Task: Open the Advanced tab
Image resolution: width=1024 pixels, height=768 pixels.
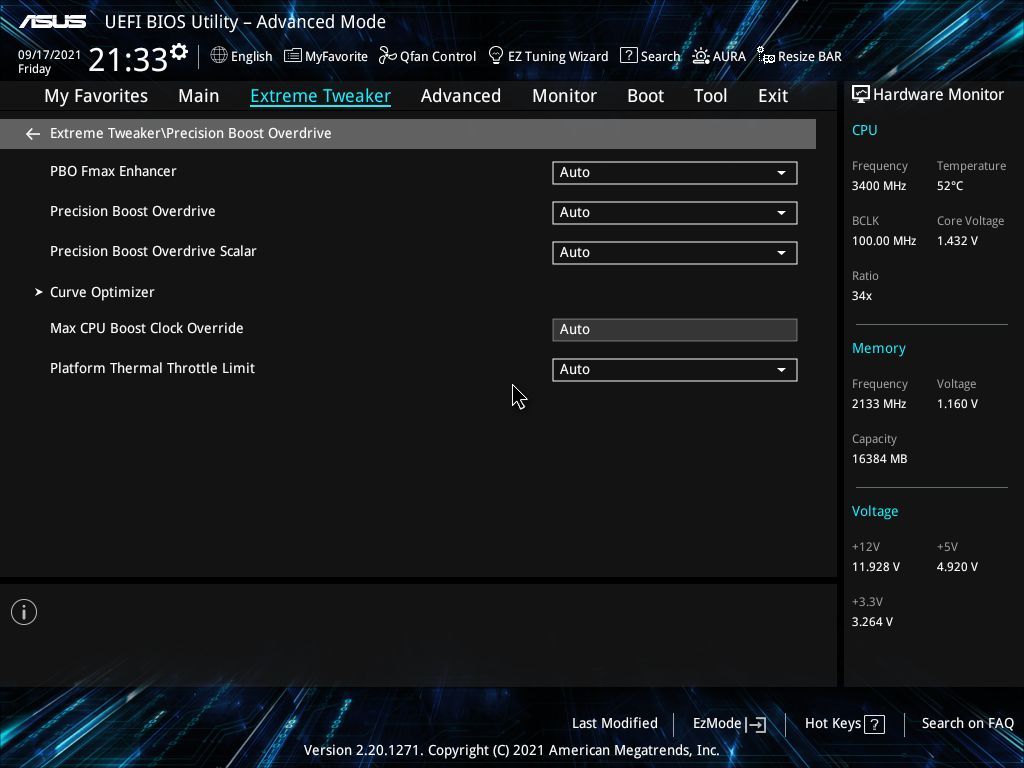Action: (461, 96)
